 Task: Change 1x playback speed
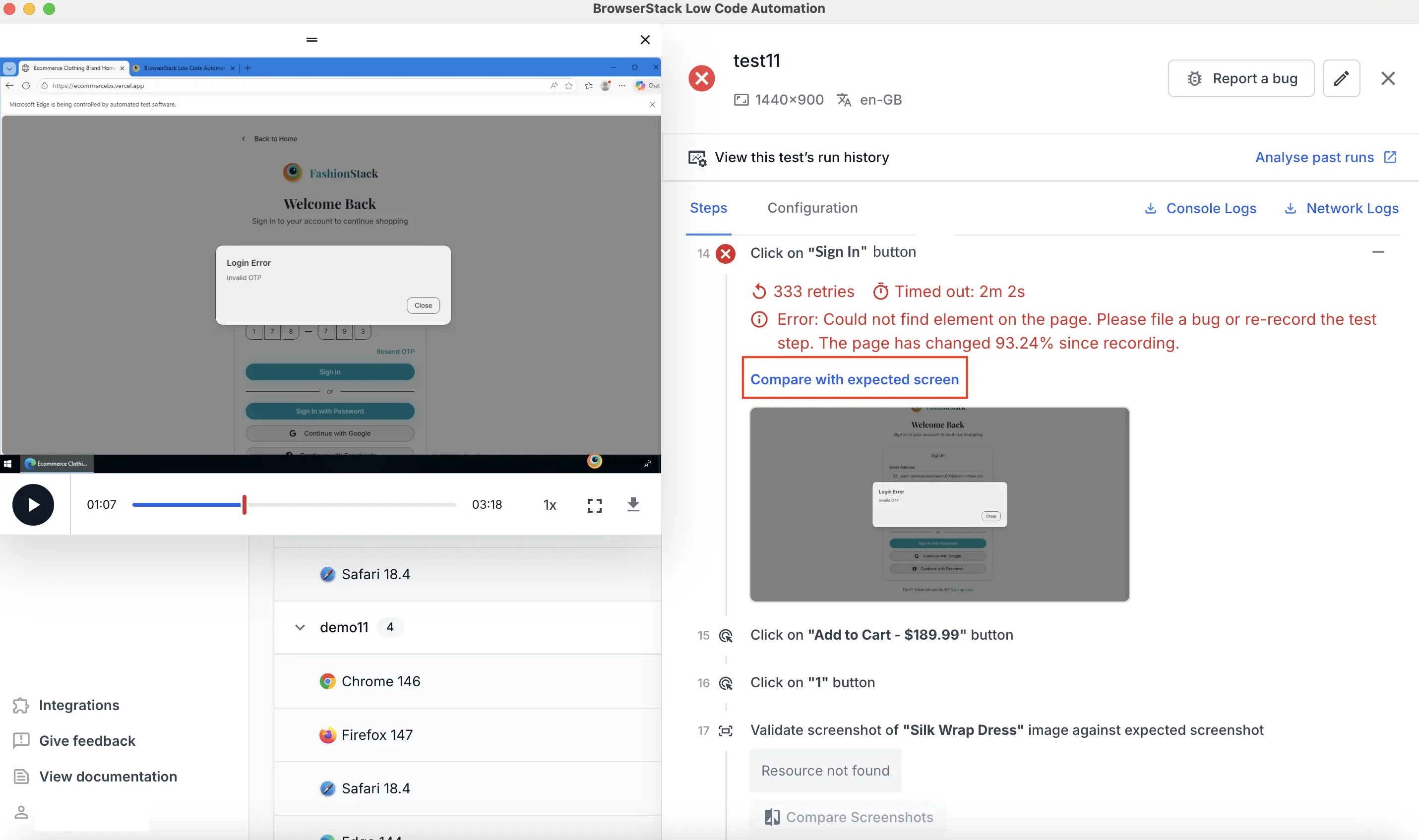point(550,505)
